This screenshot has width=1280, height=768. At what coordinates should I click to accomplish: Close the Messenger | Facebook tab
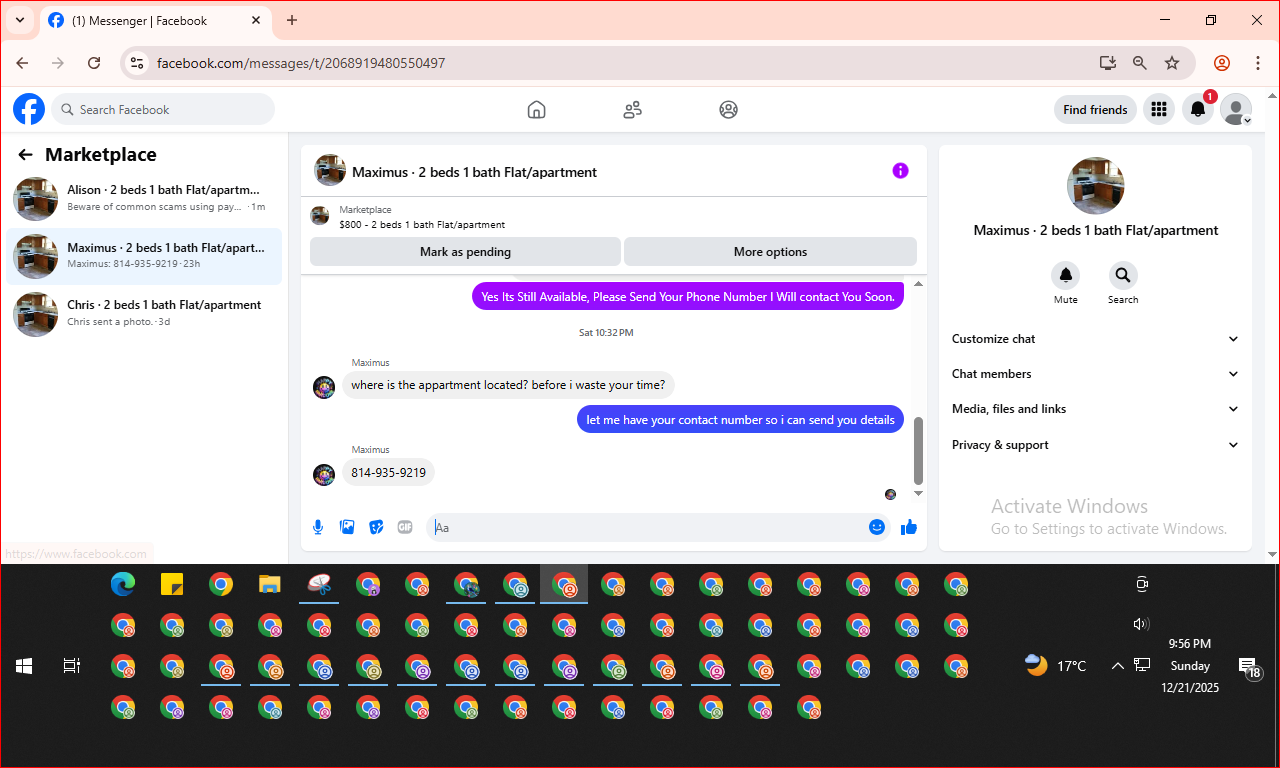(x=255, y=20)
